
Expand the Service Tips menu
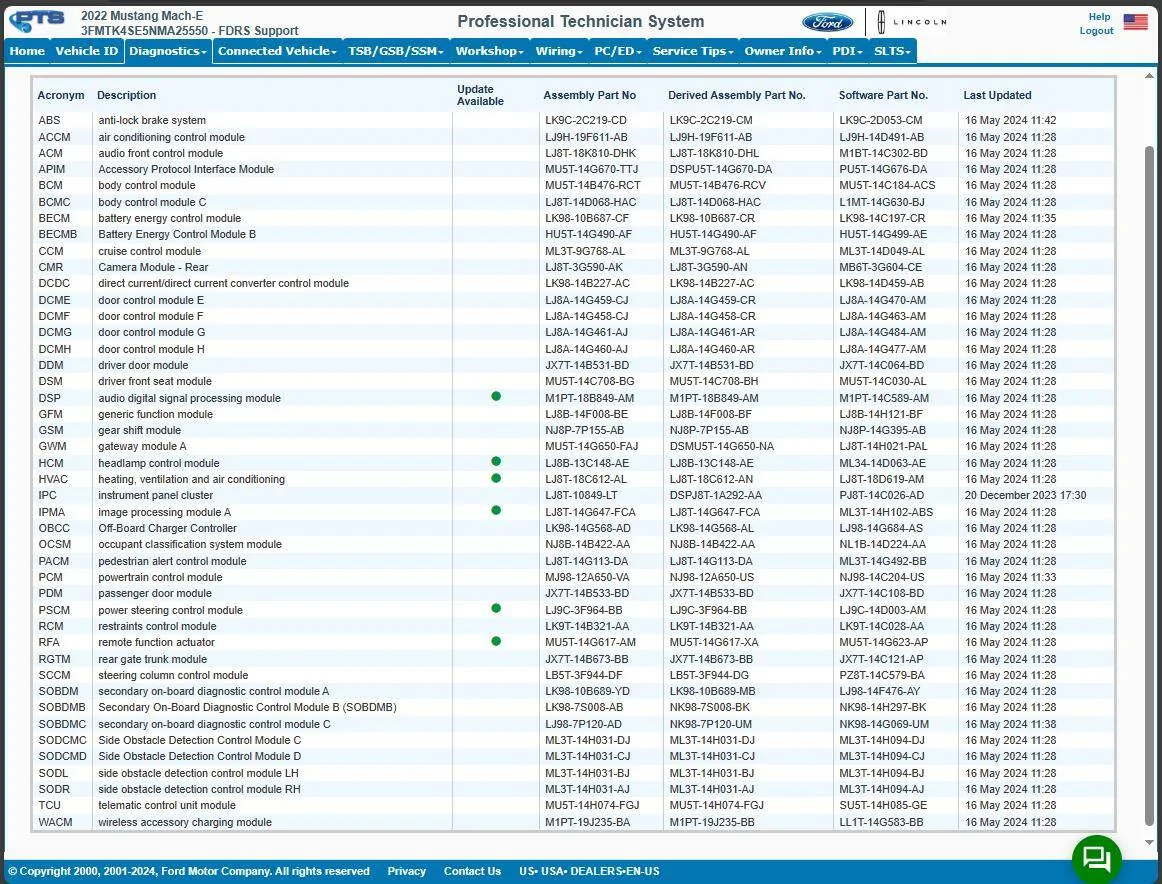coord(693,50)
